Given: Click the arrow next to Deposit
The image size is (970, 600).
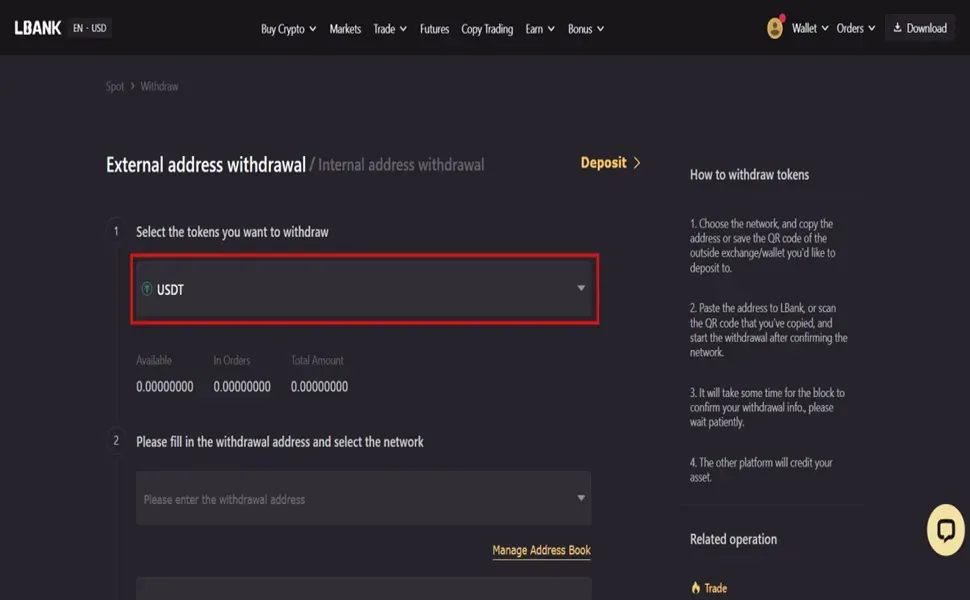Looking at the screenshot, I should (x=637, y=163).
